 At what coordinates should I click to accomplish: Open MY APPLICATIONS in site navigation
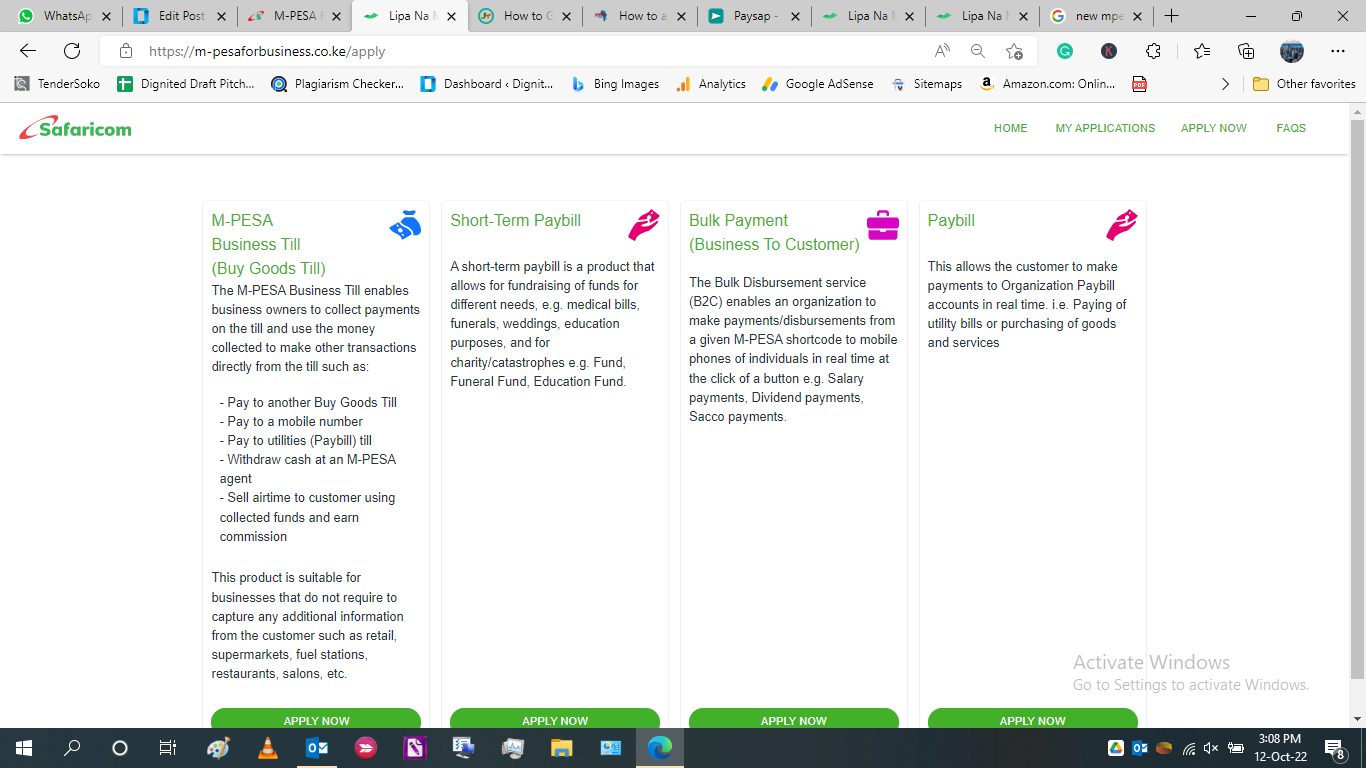[x=1105, y=128]
